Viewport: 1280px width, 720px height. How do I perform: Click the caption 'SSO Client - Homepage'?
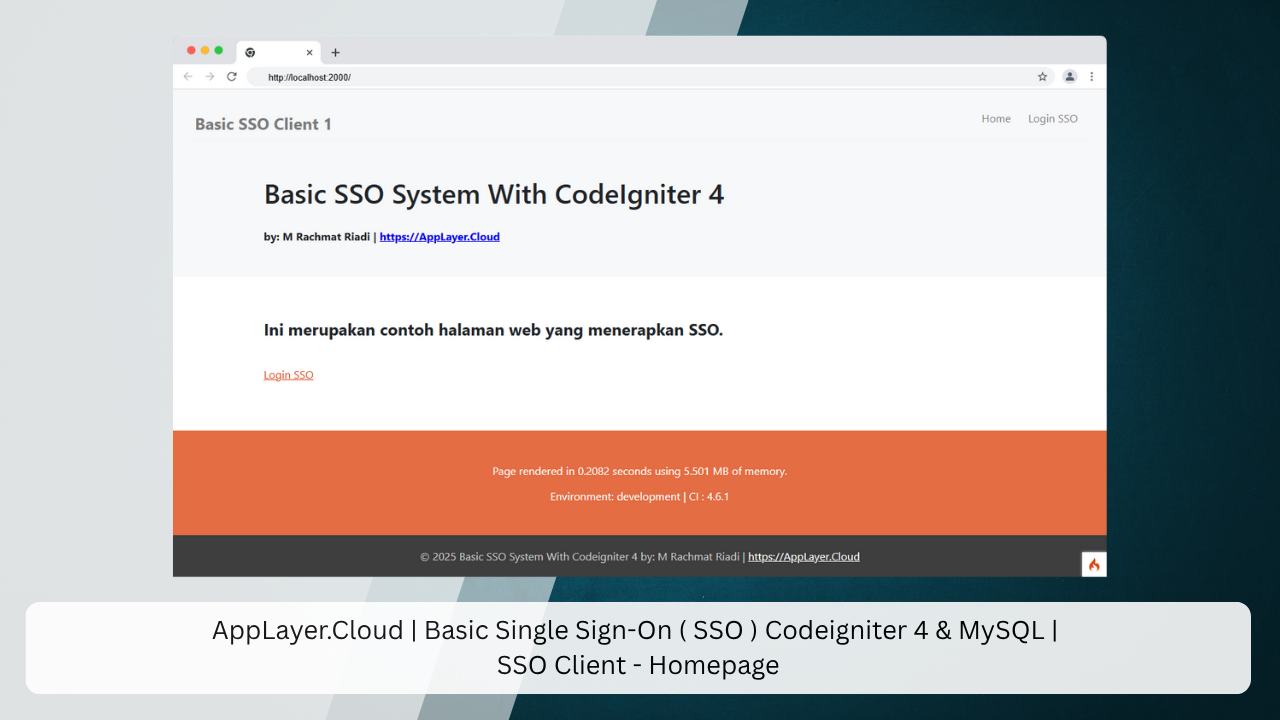638,665
